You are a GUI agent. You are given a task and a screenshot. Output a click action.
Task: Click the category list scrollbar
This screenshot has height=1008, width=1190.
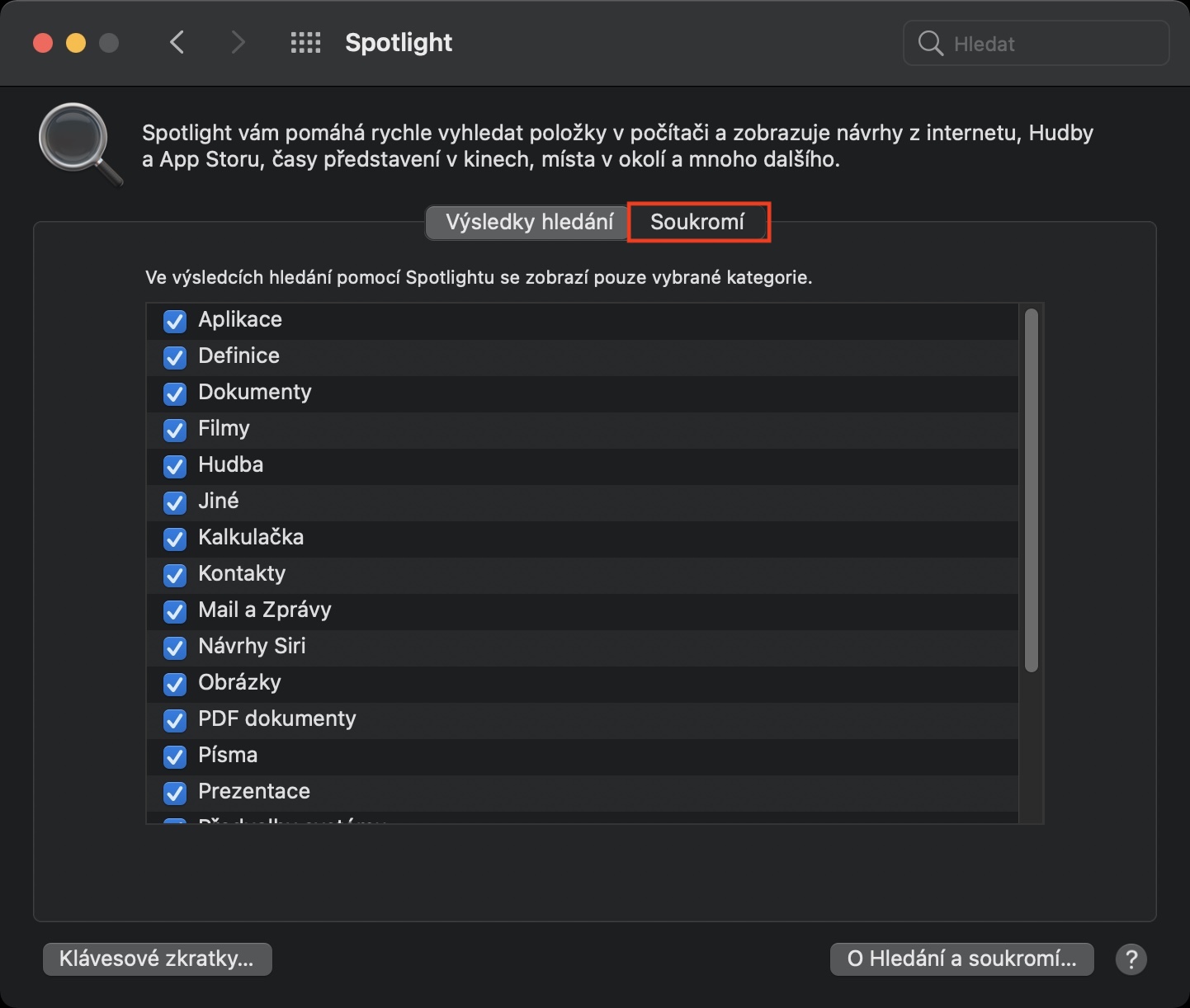1031,491
